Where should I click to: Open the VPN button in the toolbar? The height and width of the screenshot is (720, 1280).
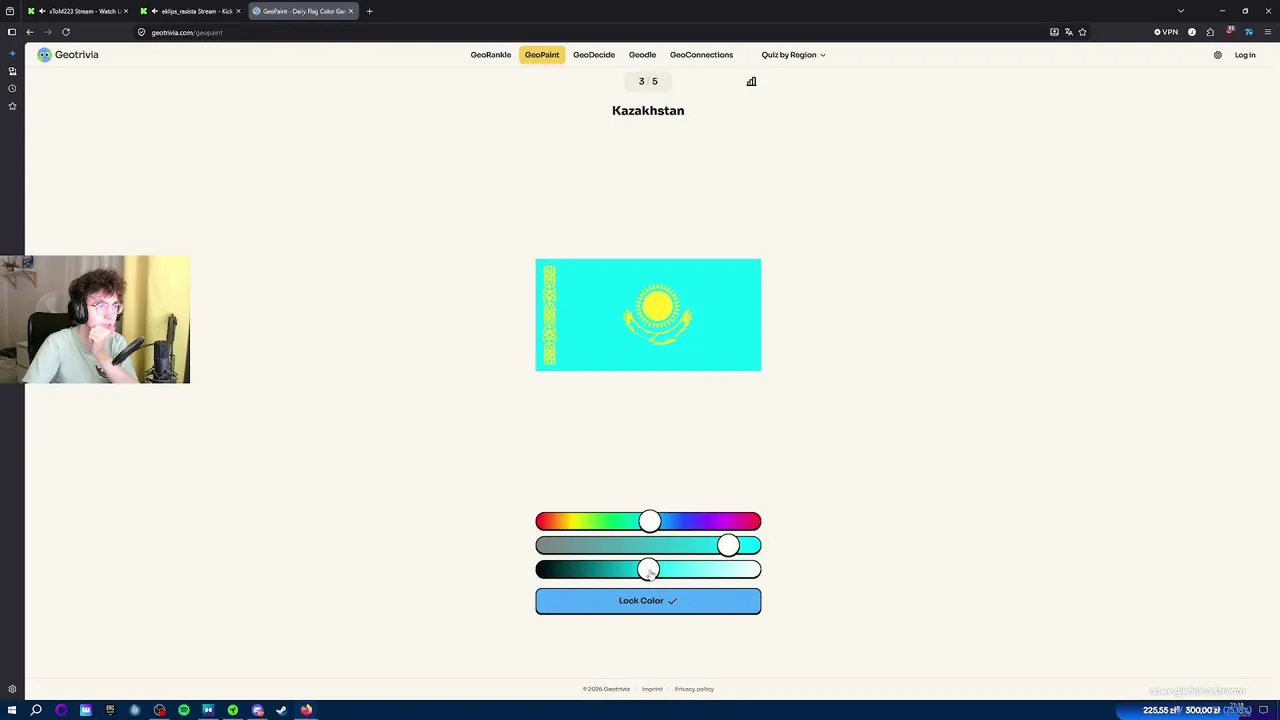(1166, 32)
